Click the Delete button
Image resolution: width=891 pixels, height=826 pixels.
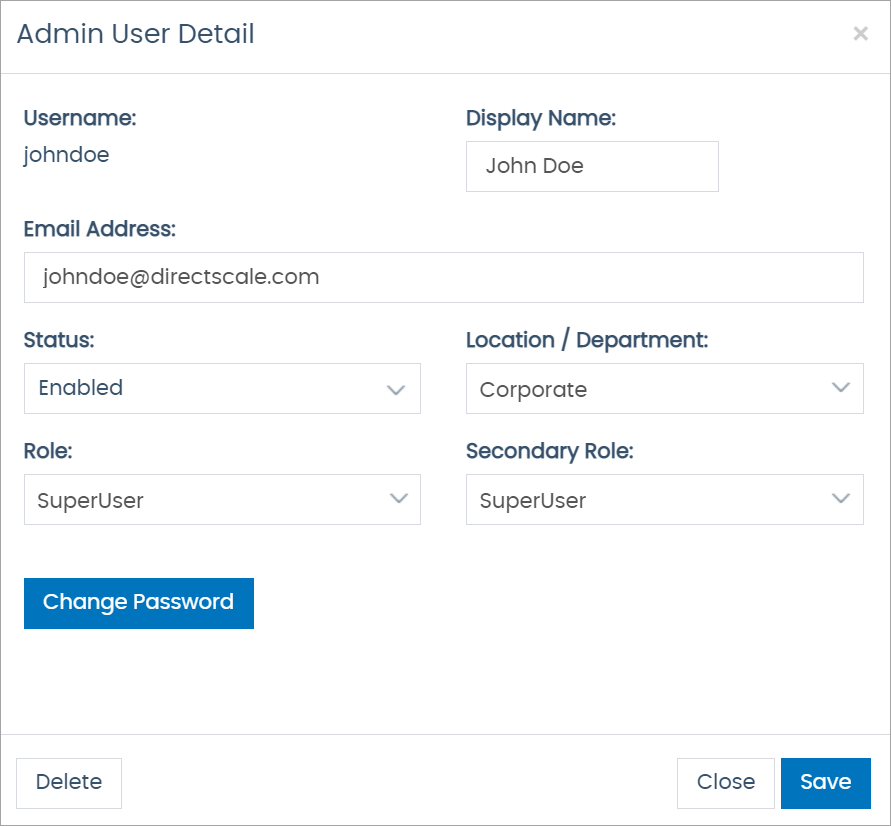(68, 783)
